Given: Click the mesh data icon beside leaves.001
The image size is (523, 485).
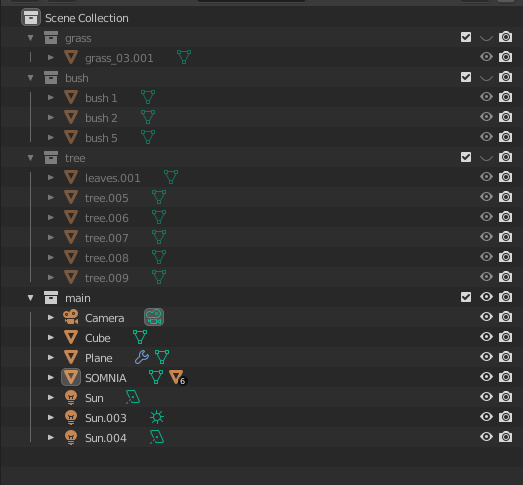Looking at the screenshot, I should click(171, 177).
